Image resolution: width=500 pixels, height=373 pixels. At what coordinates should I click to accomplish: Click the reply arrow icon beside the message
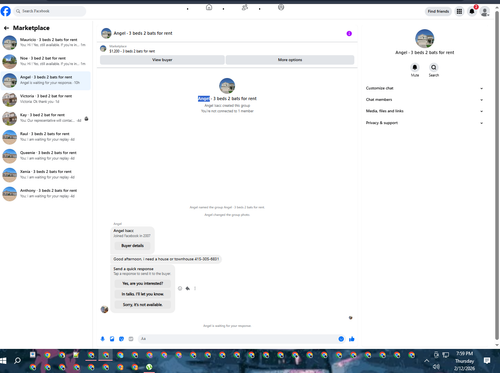[x=188, y=288]
